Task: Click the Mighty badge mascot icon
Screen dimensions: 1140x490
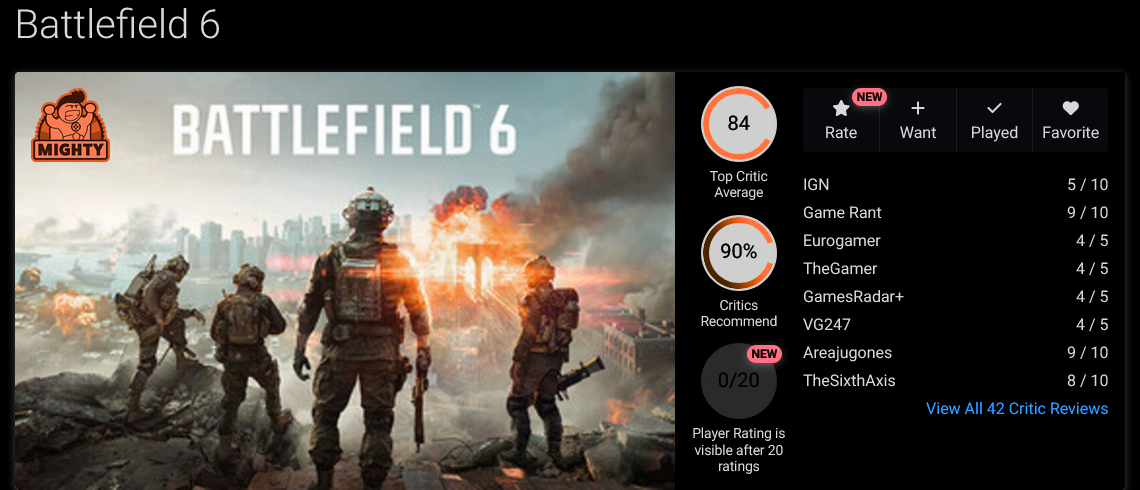Action: coord(71,125)
